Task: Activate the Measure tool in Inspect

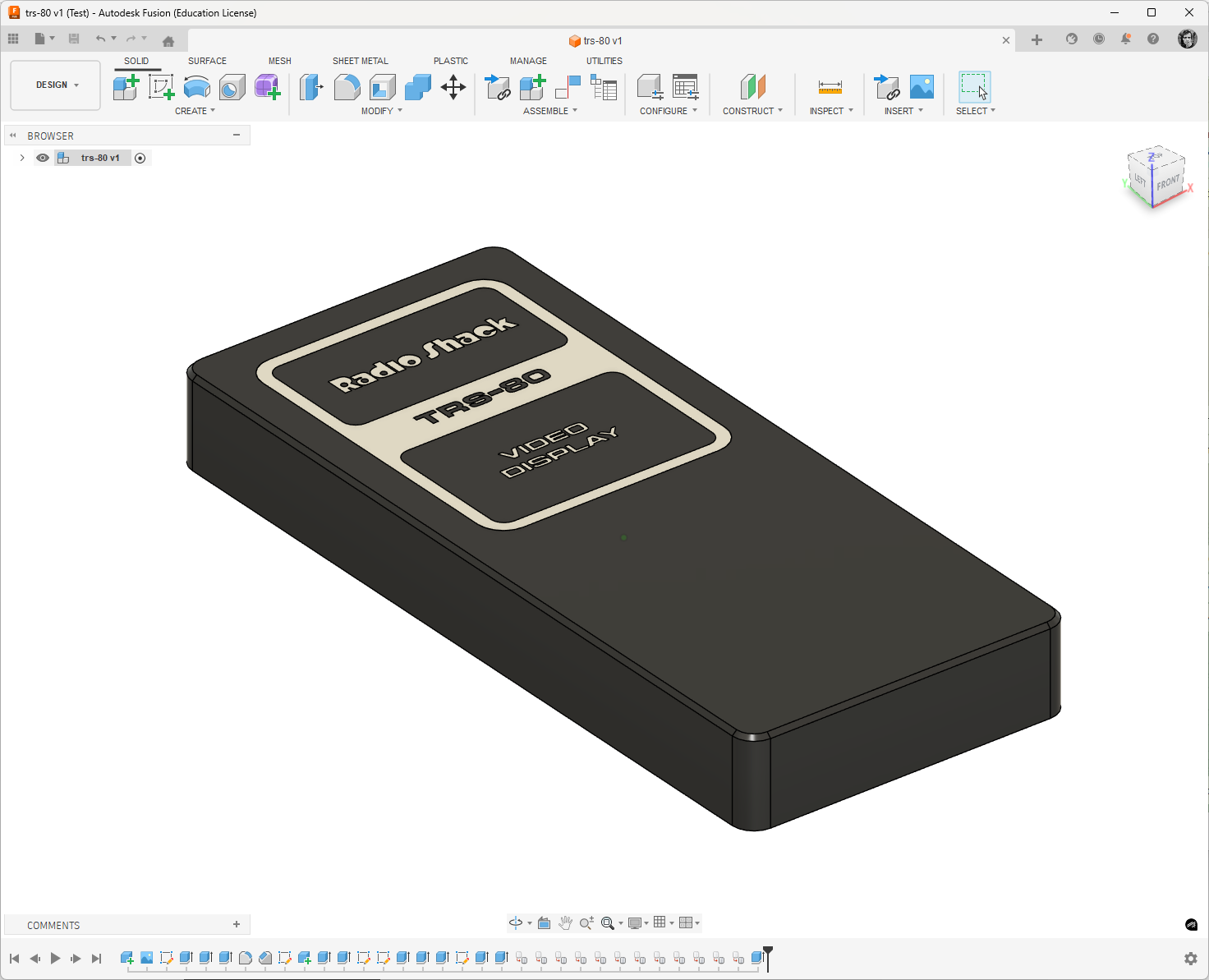Action: click(x=830, y=87)
